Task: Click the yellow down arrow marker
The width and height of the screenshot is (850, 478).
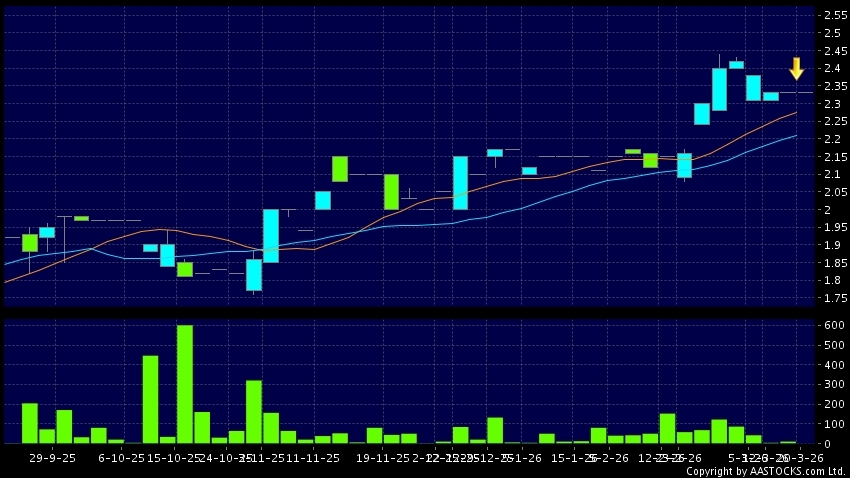Action: 796,68
